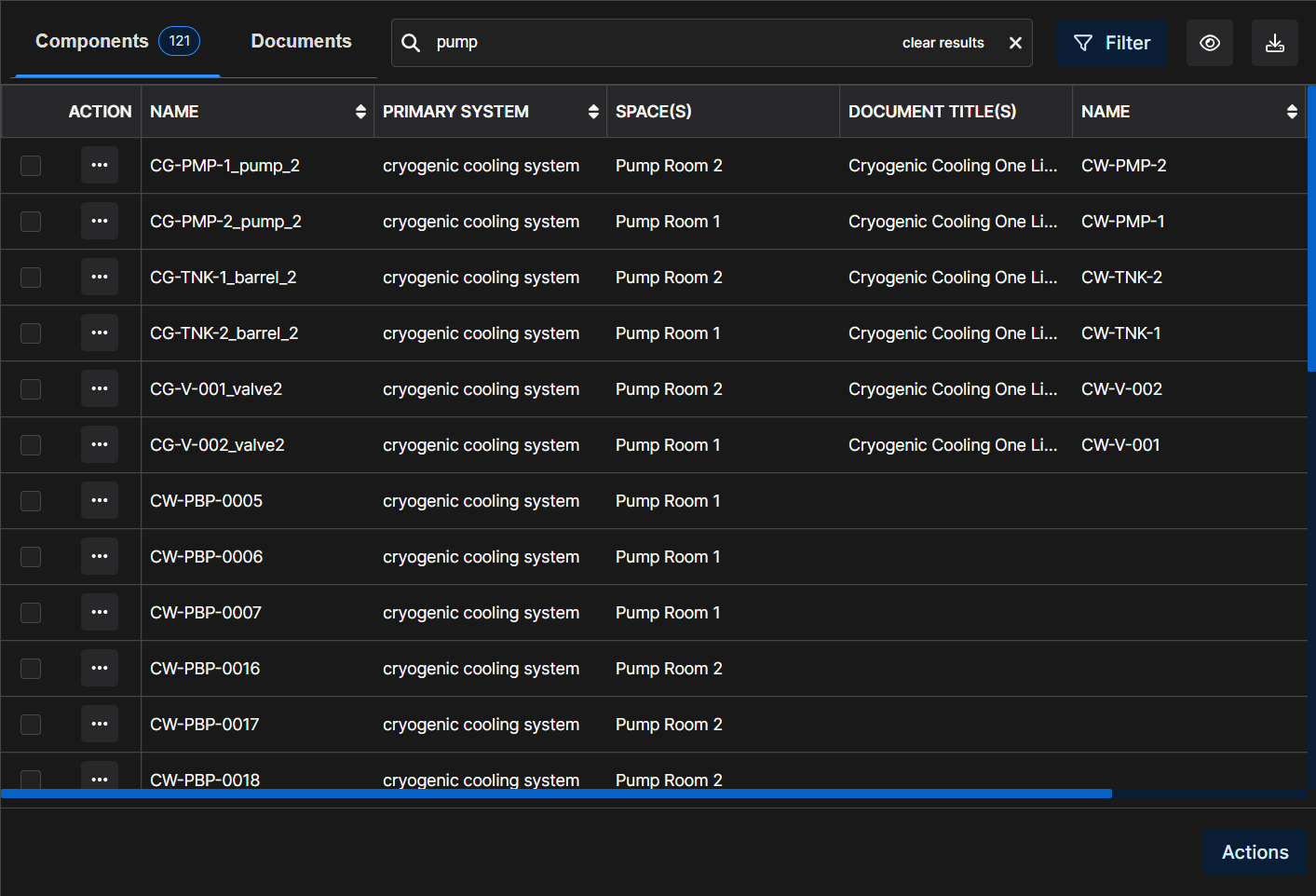Open the ellipsis menu for CG-PMP-2_pump_2
Screen dimensions: 1316x896
tap(100, 221)
